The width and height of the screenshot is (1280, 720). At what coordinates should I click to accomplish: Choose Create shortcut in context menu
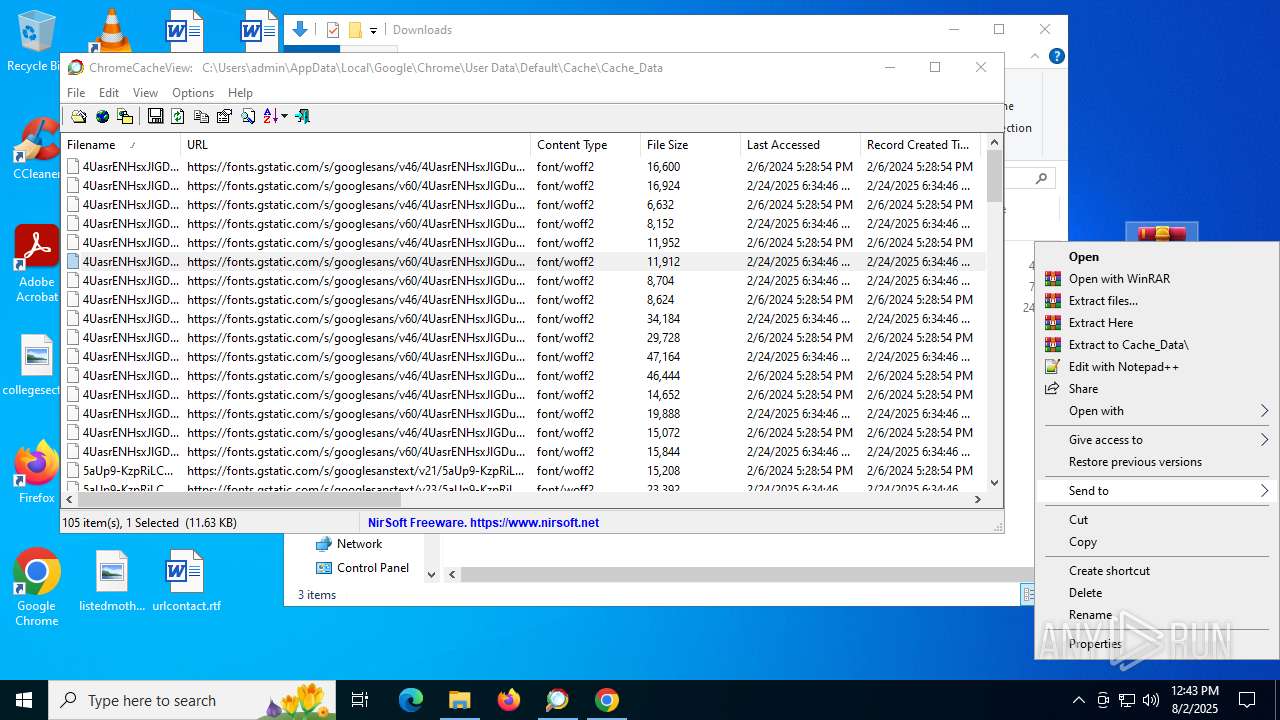(x=1157, y=571)
